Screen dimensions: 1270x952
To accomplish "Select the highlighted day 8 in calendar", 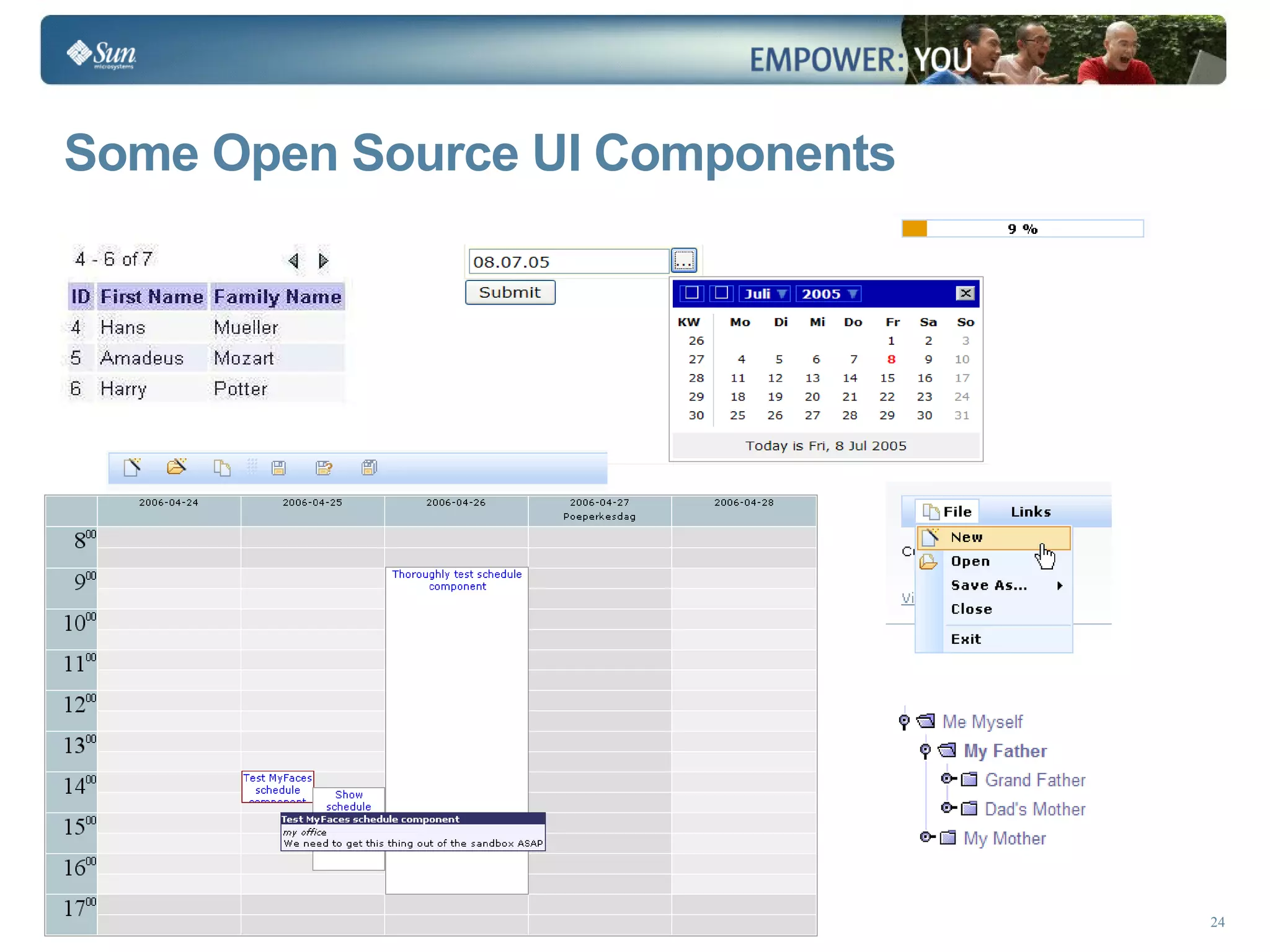I will coord(891,359).
